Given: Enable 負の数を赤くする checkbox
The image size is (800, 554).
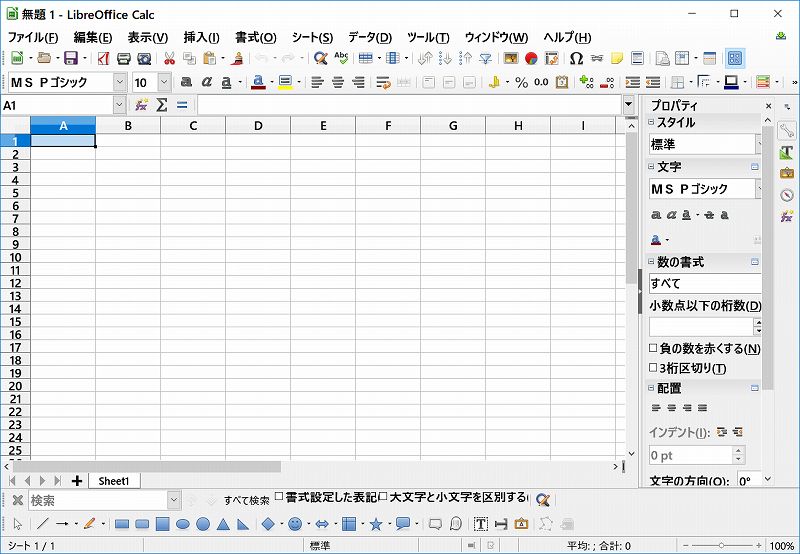Looking at the screenshot, I should tap(654, 349).
